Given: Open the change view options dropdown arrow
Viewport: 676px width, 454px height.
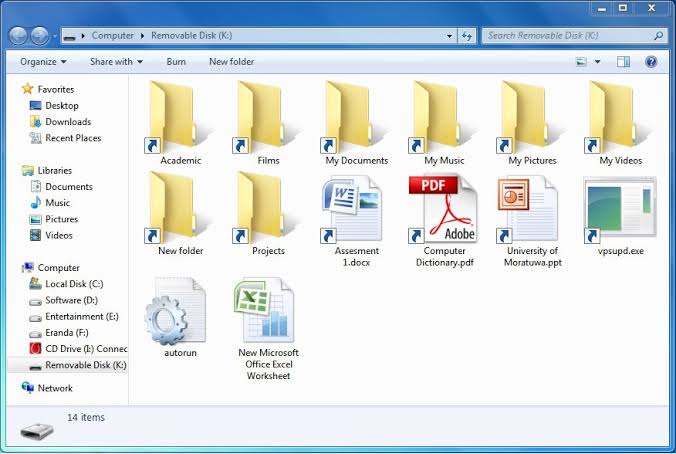Looking at the screenshot, I should click(x=598, y=61).
